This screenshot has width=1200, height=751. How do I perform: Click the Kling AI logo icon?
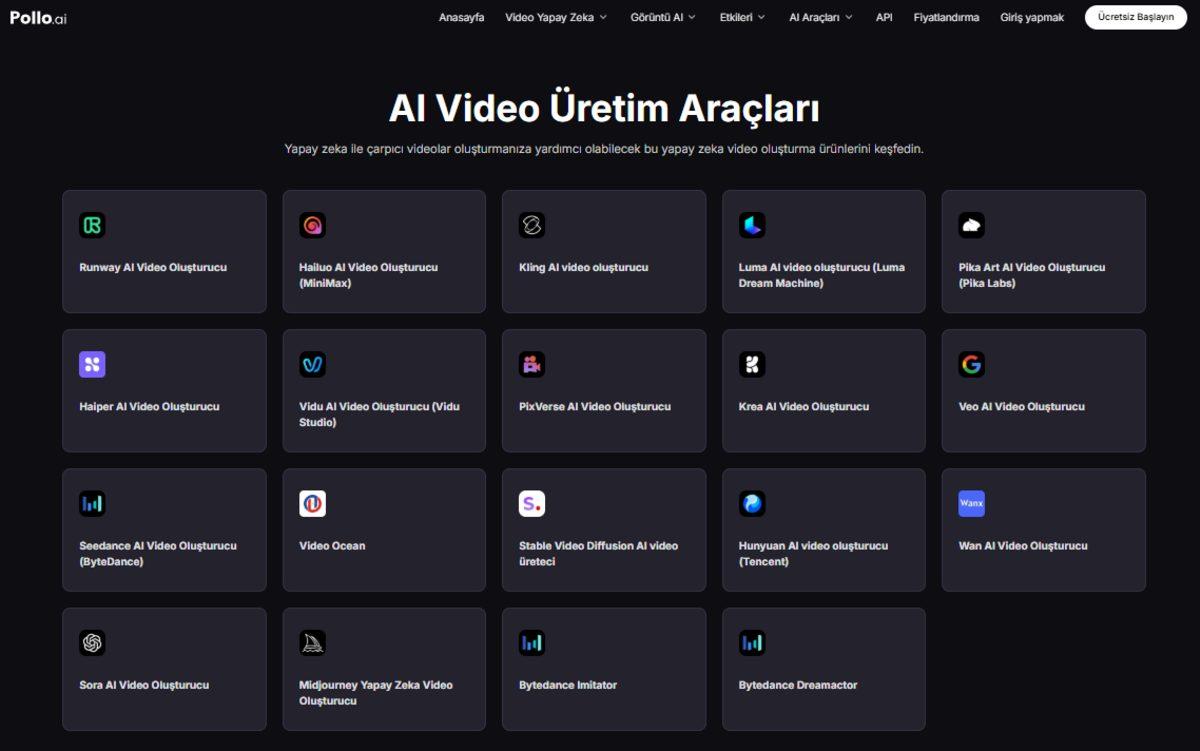(x=532, y=225)
